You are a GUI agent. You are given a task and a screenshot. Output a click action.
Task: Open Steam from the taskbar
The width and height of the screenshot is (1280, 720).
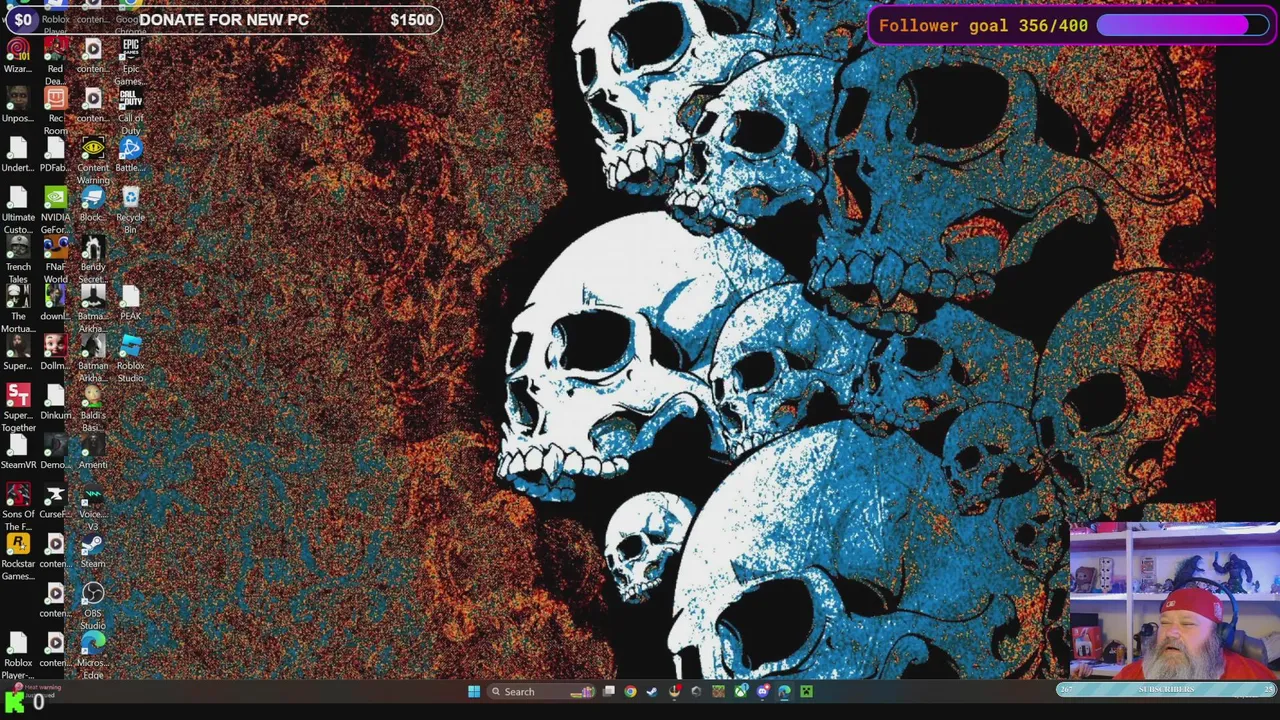(x=652, y=691)
